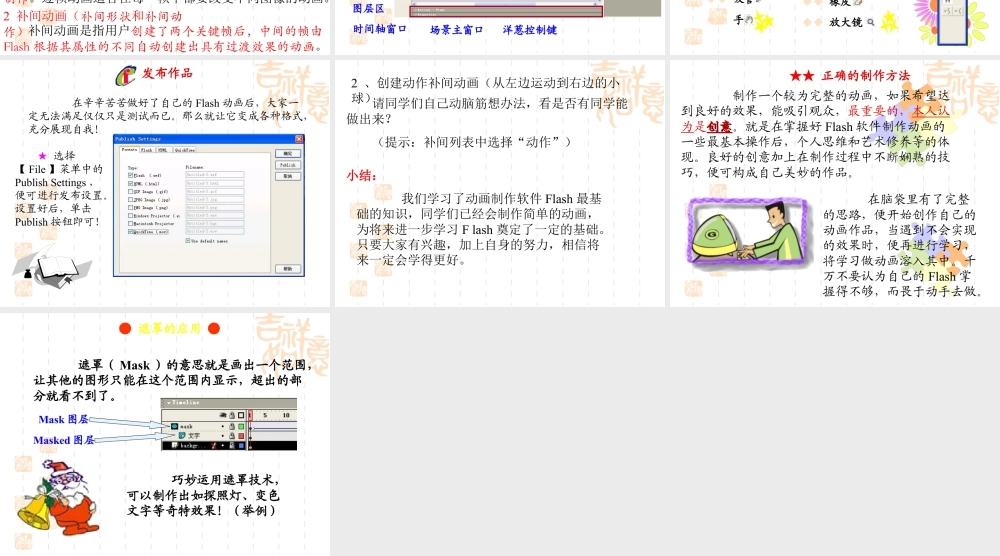Click frame 5 marker on the Timeline ruler
The image size is (1000, 556).
point(265,415)
